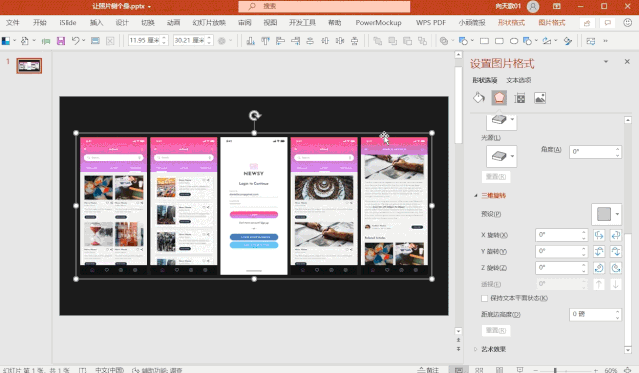Click align top icon in toolbar

(x=265, y=41)
